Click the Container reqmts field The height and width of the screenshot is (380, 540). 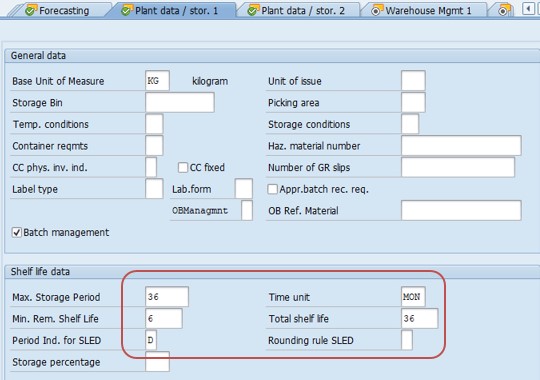(154, 145)
